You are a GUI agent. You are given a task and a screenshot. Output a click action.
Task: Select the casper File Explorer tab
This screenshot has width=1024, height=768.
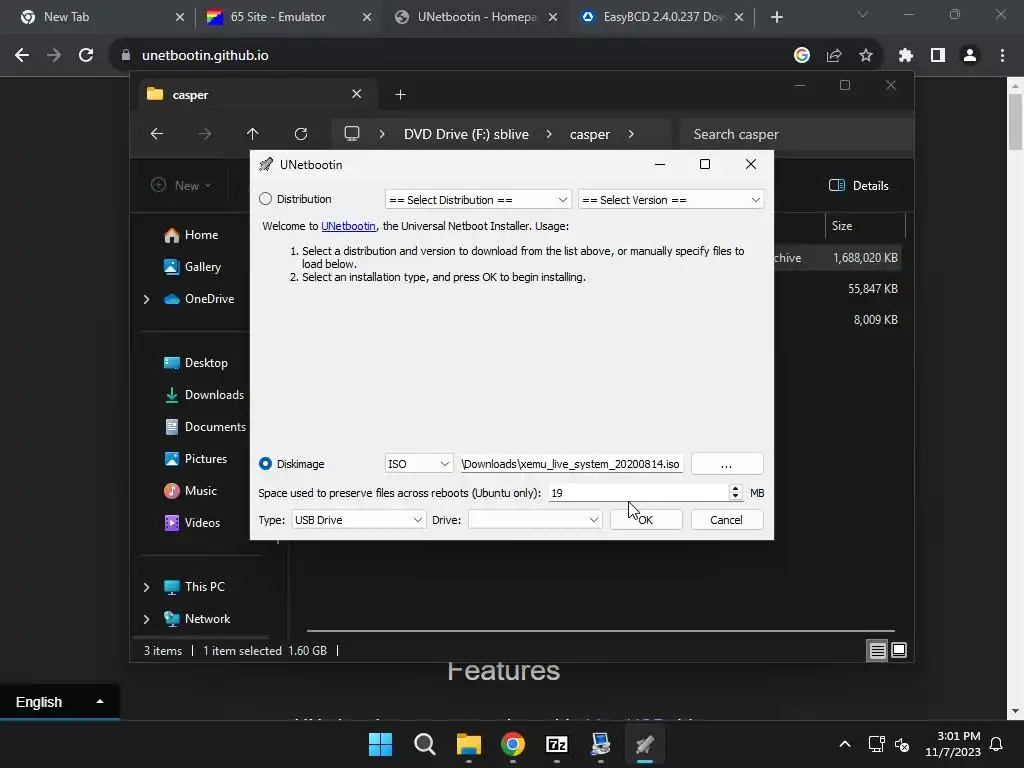point(257,95)
